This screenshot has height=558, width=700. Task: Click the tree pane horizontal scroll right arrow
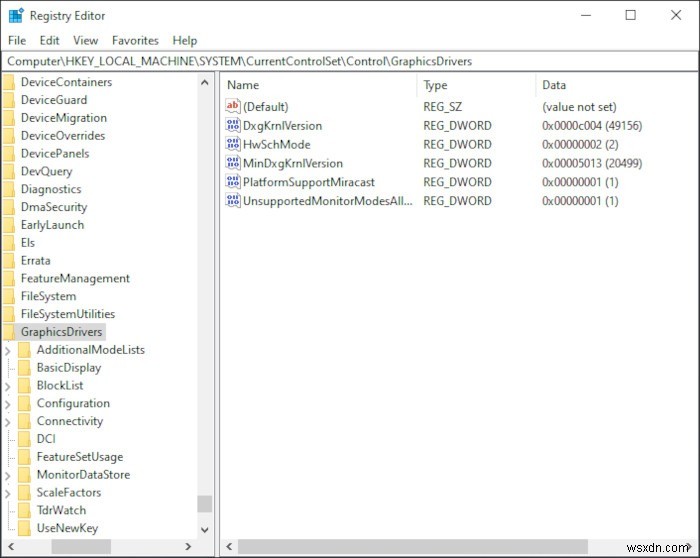[x=188, y=546]
